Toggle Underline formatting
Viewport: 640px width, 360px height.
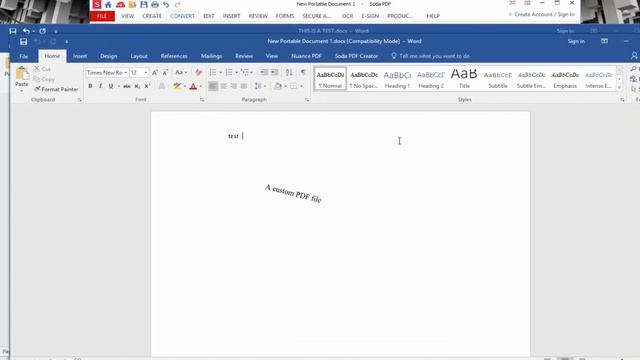pyautogui.click(x=111, y=86)
